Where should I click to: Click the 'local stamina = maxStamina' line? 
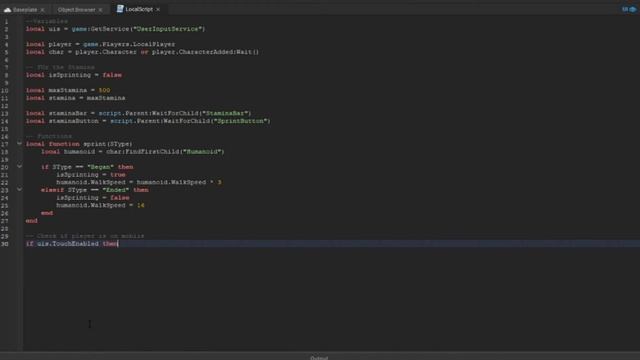point(76,98)
